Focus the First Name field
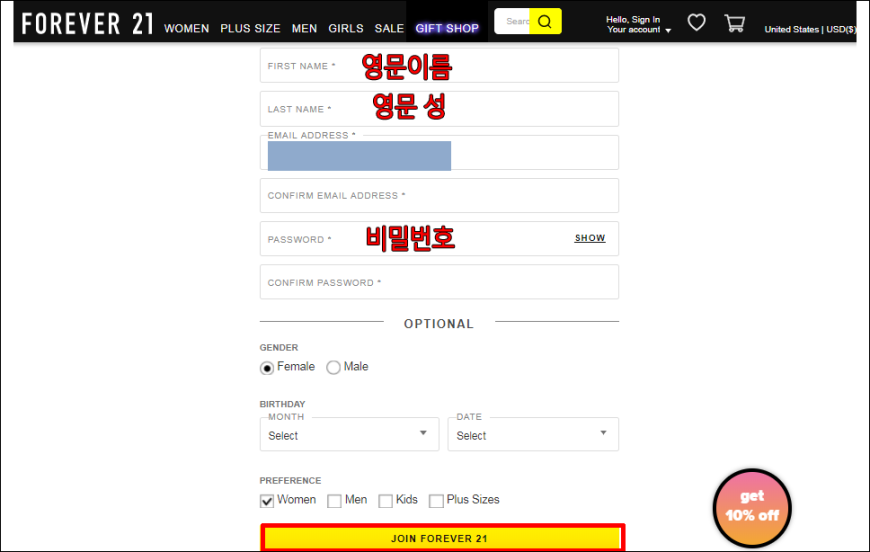870x552 pixels. pos(439,65)
